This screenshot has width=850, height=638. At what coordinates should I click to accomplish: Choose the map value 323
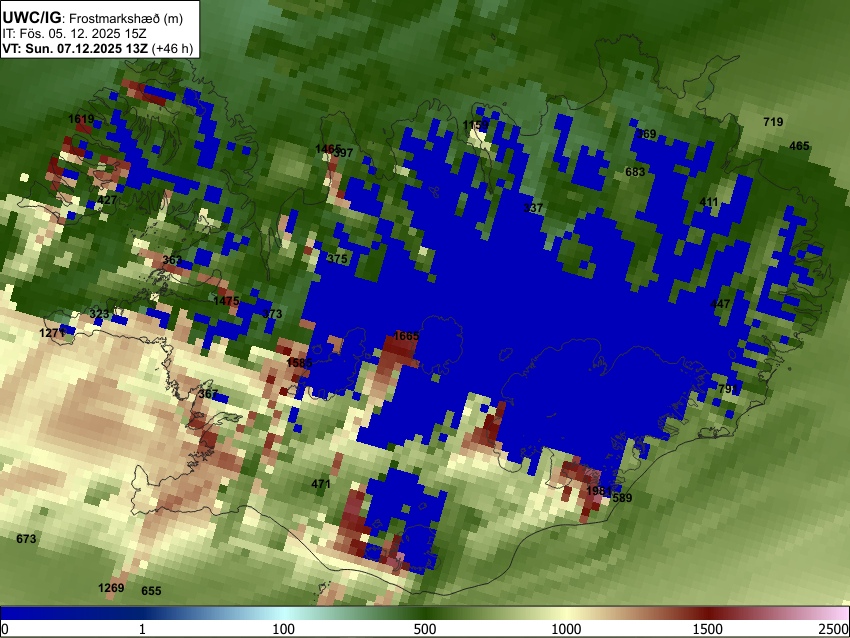(x=99, y=314)
